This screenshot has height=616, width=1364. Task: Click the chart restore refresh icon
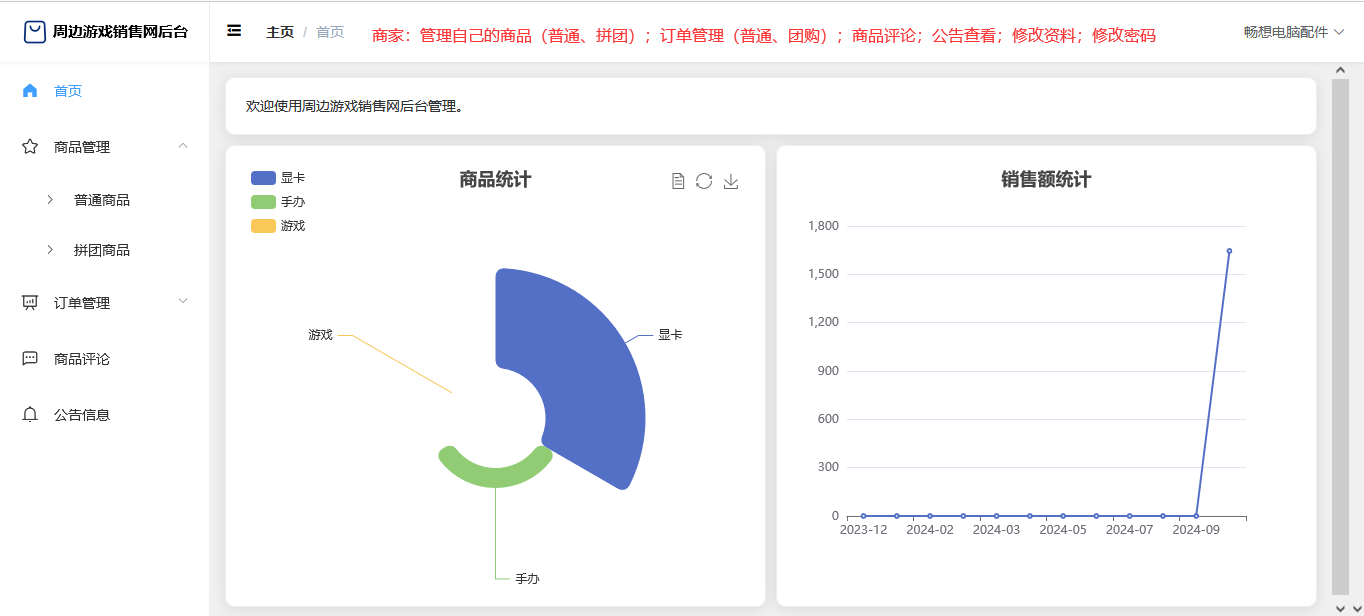click(704, 181)
